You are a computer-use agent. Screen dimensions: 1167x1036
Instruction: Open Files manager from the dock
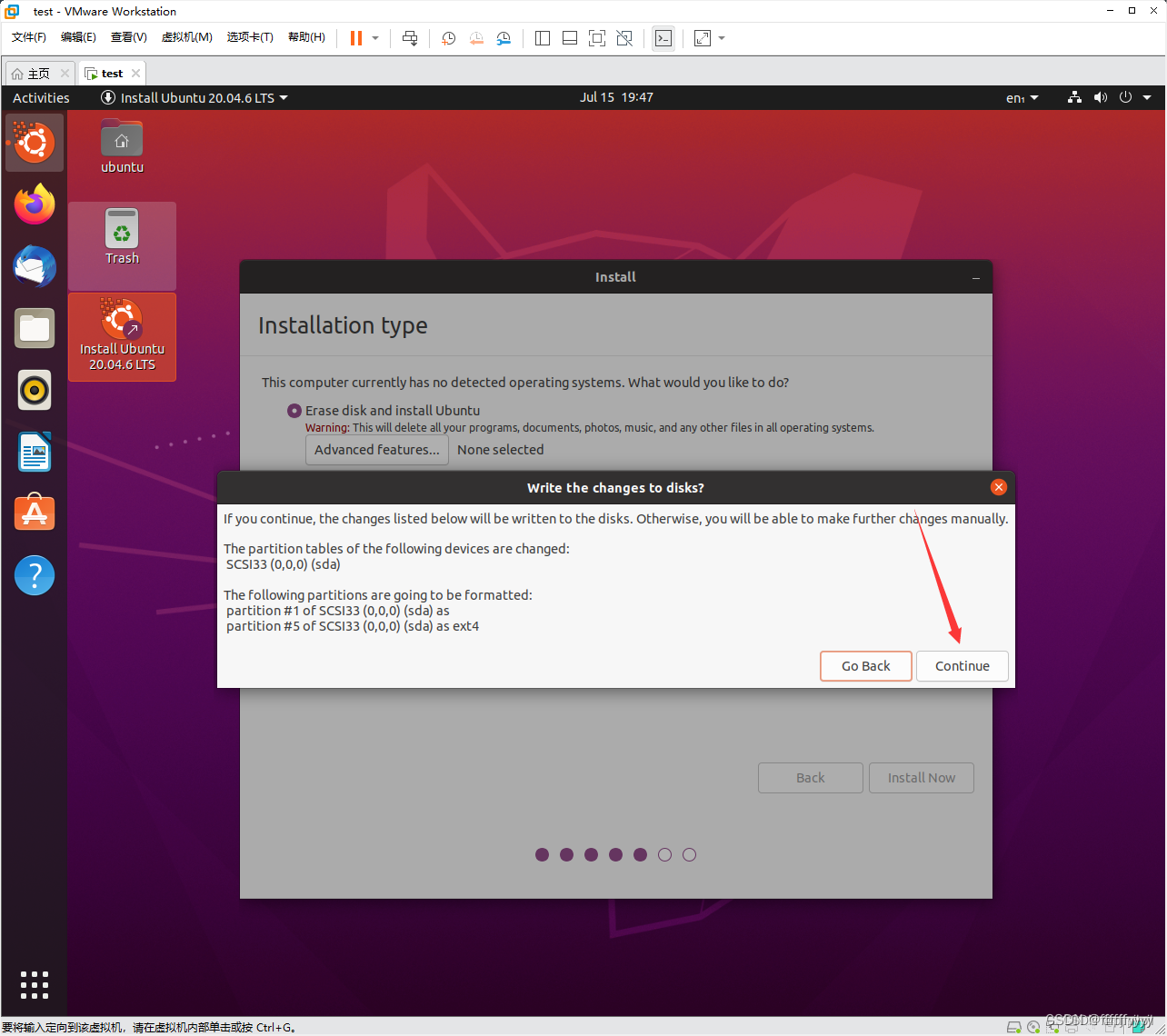tap(35, 328)
